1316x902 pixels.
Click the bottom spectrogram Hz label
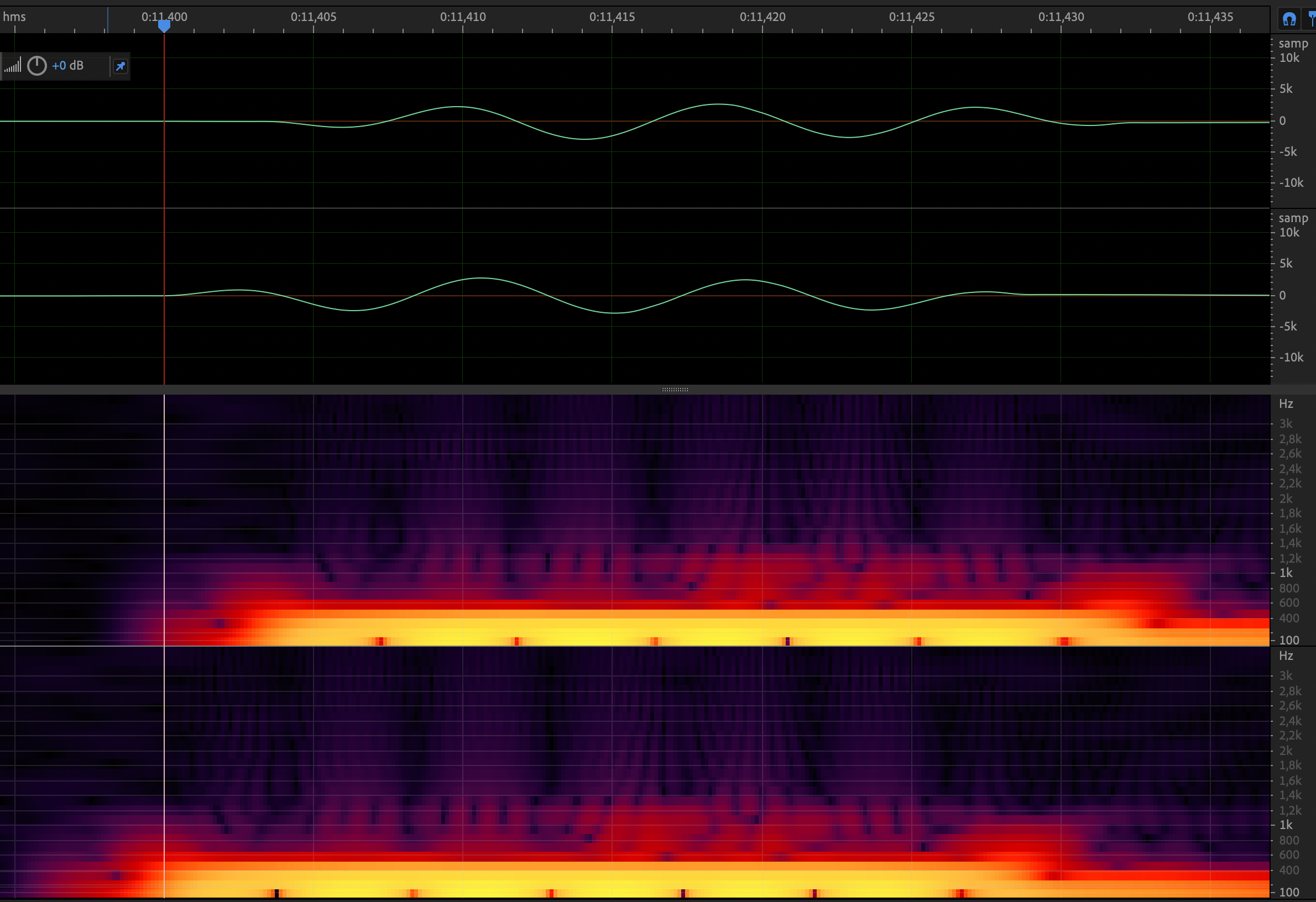pyautogui.click(x=1286, y=655)
